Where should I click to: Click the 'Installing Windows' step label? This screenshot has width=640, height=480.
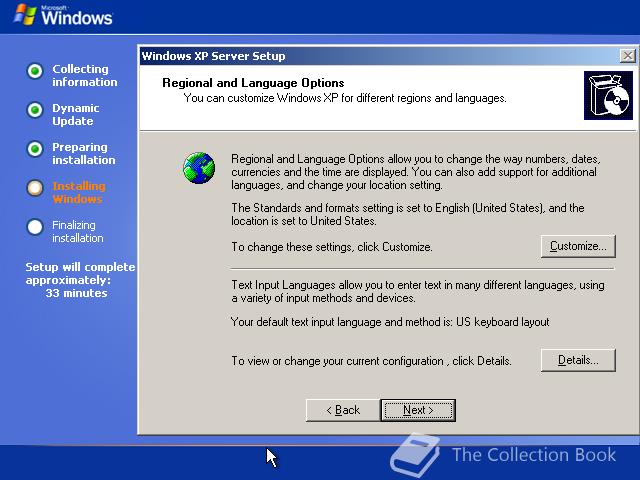tap(79, 193)
